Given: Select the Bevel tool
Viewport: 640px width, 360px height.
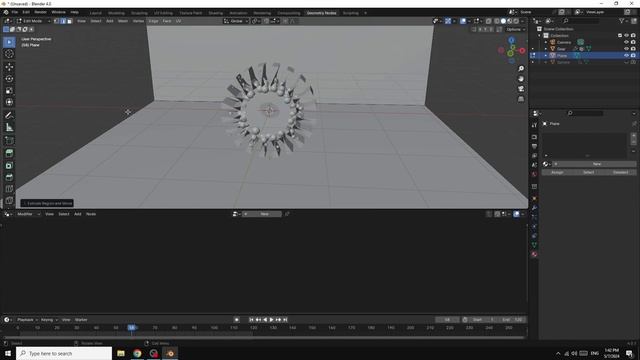Looking at the screenshot, I should [9, 177].
